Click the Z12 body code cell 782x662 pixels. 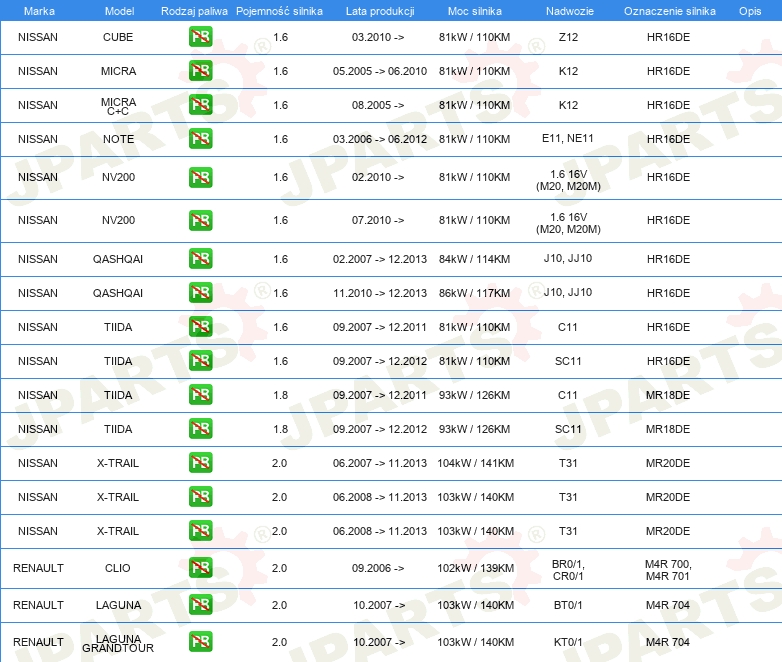(568, 37)
